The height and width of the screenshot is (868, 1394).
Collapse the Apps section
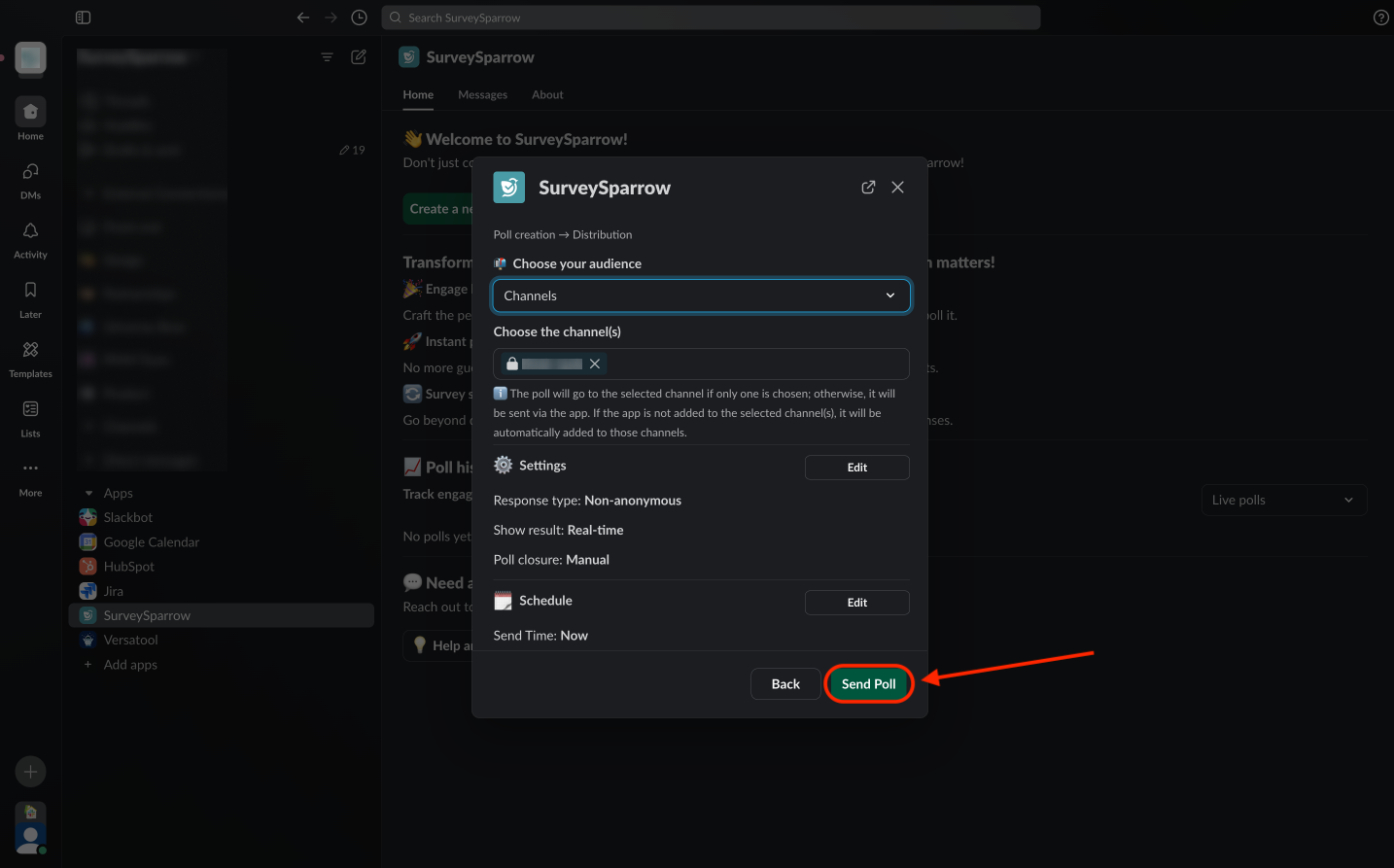point(89,493)
